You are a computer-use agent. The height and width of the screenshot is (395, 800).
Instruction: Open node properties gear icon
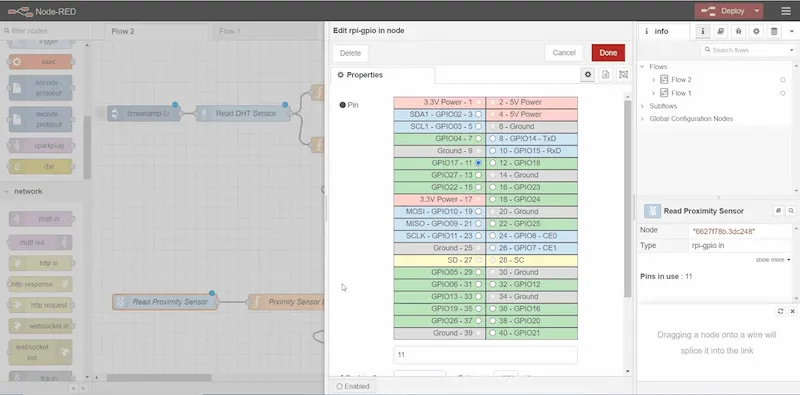[x=588, y=75]
